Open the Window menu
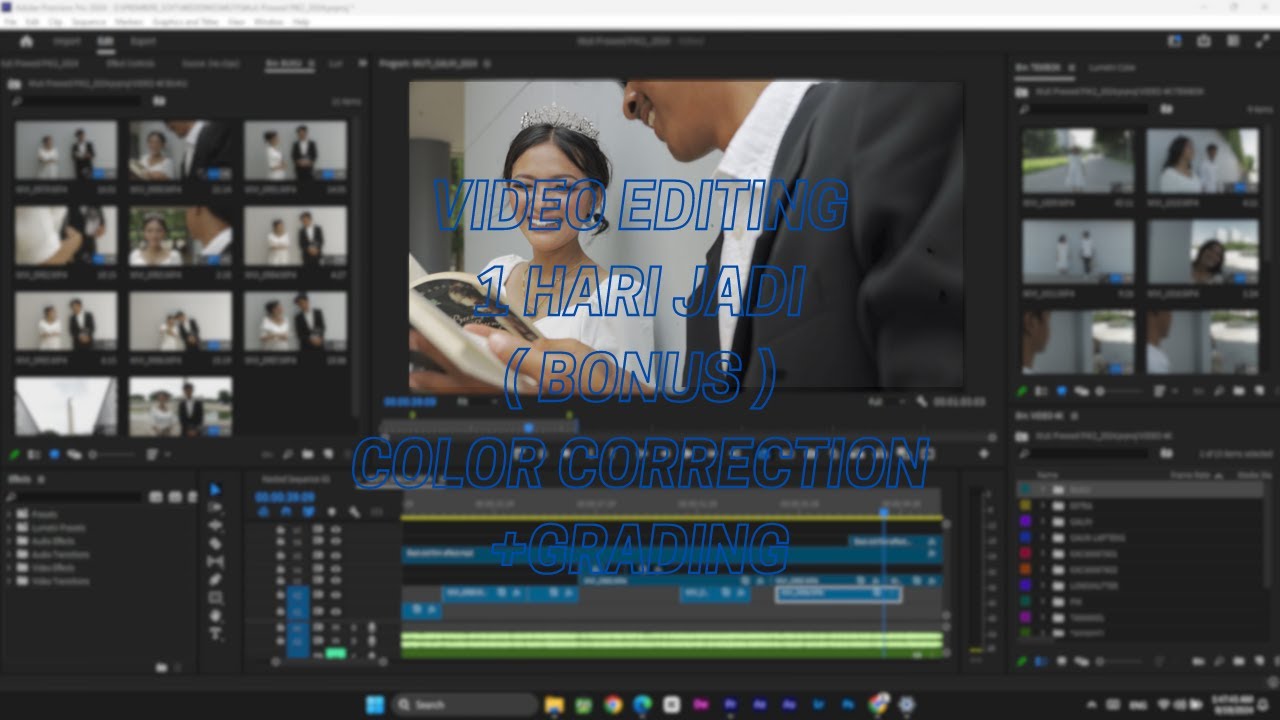 tap(267, 21)
